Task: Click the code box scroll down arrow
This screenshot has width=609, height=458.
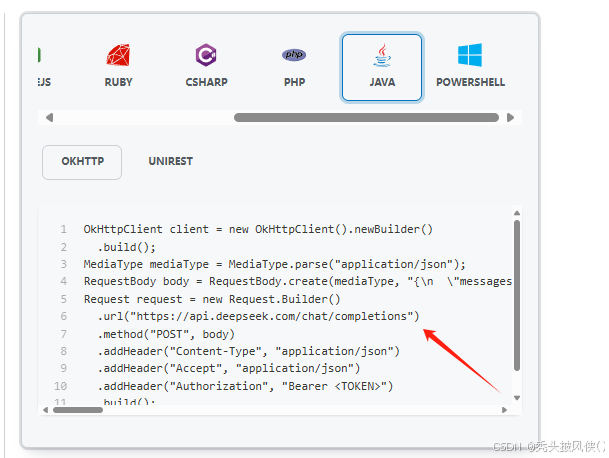Action: pos(517,397)
